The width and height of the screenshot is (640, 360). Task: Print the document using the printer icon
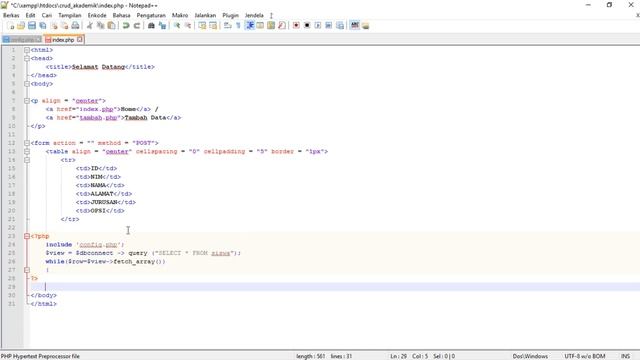[76, 26]
